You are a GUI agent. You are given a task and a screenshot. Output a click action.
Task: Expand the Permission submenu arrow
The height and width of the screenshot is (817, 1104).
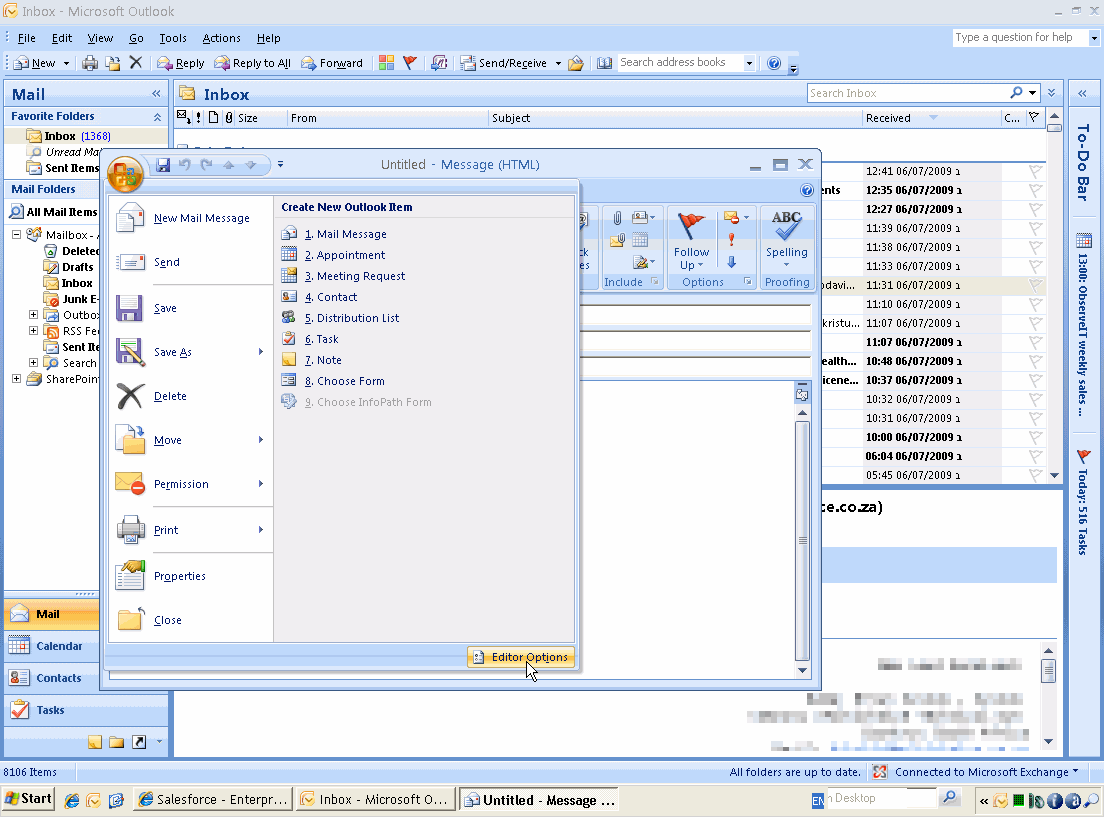click(261, 484)
